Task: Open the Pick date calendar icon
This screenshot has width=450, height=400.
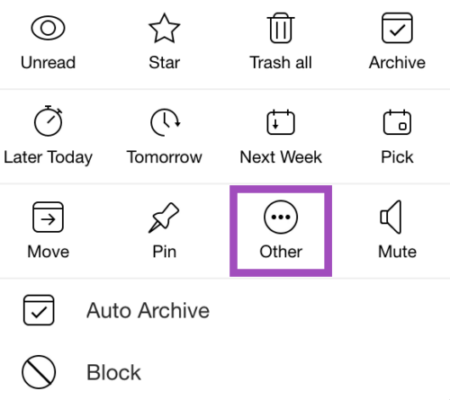Action: click(397, 122)
